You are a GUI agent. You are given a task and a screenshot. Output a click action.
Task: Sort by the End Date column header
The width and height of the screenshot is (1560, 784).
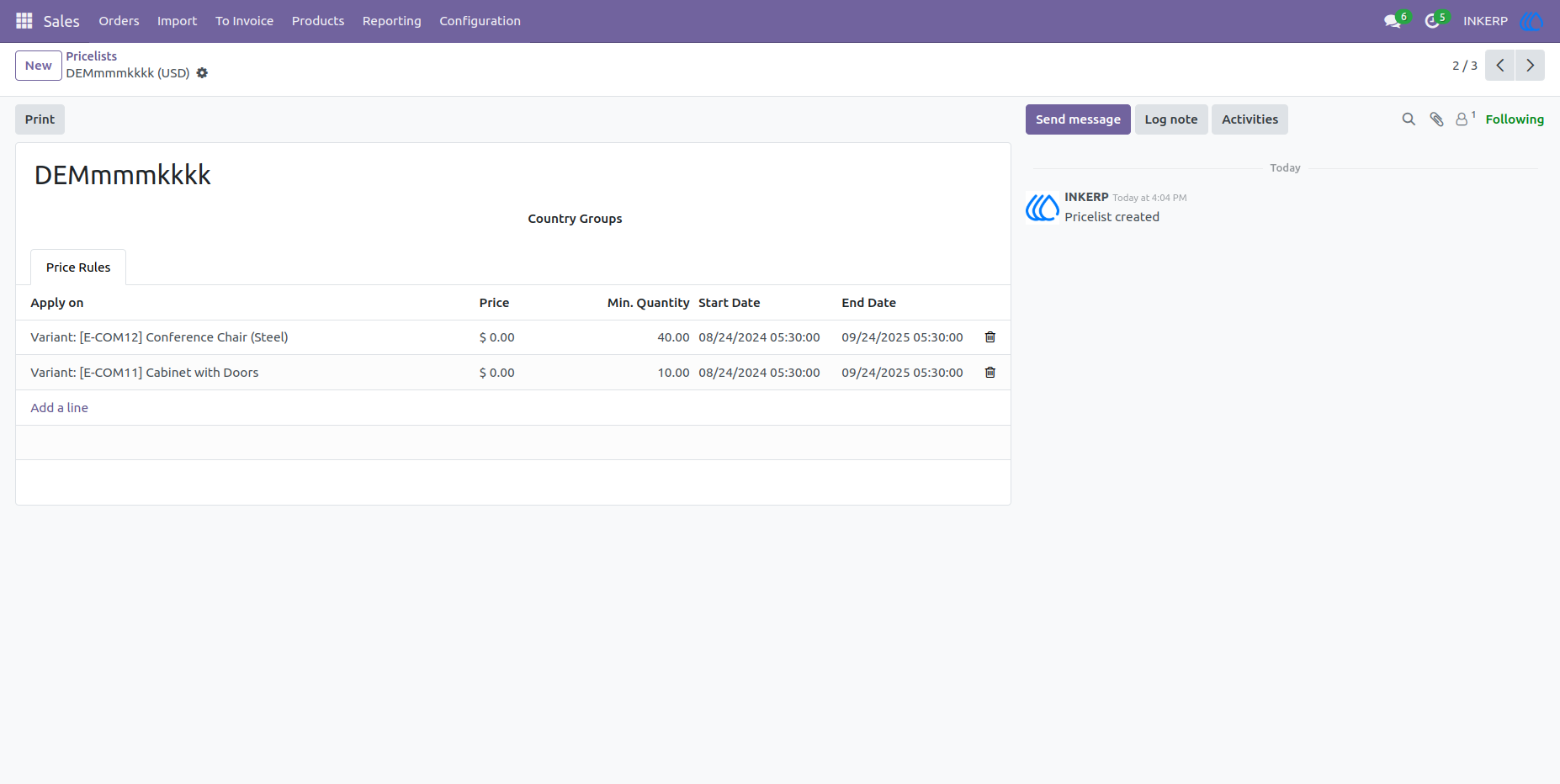coord(868,303)
